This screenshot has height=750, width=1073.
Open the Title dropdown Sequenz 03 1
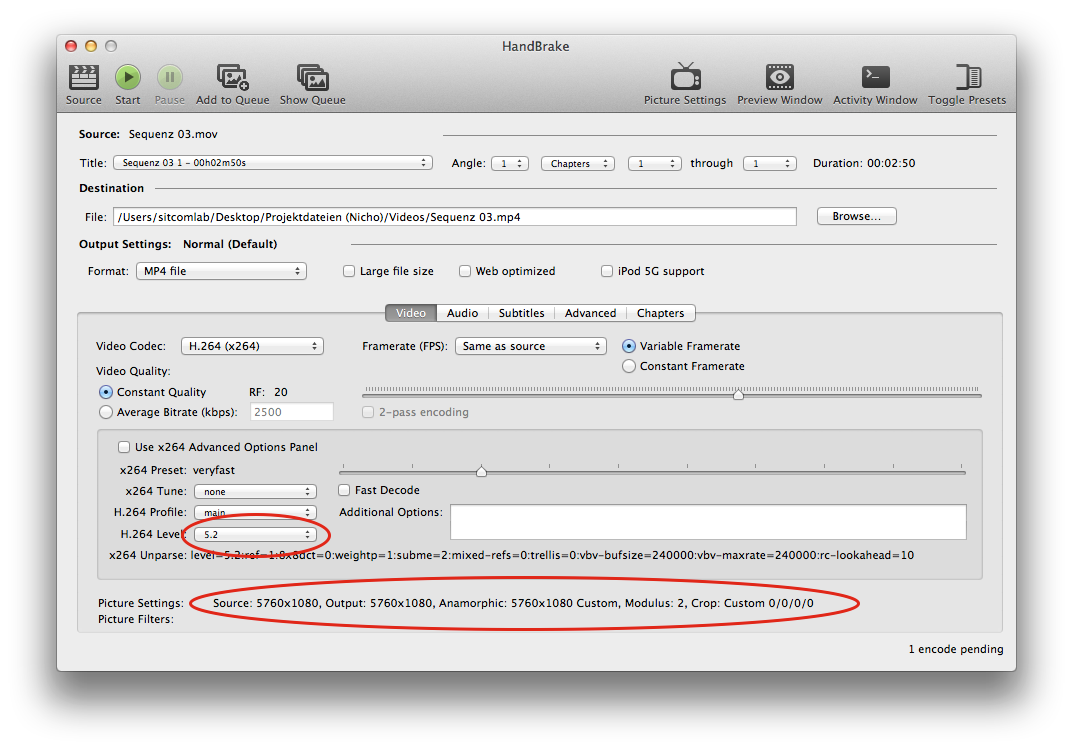point(273,163)
